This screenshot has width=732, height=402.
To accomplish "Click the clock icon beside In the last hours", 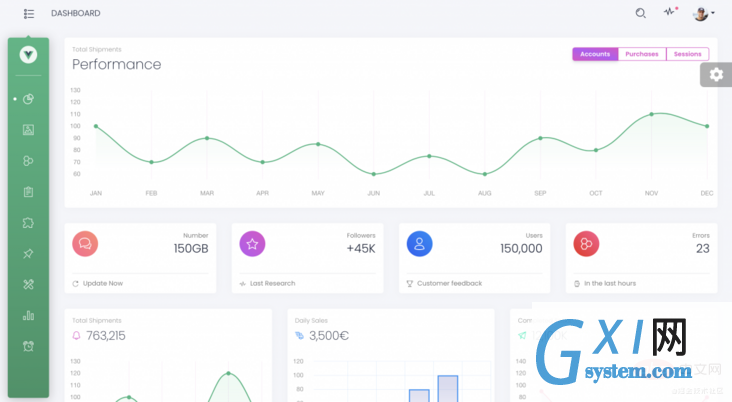I will pyautogui.click(x=577, y=284).
